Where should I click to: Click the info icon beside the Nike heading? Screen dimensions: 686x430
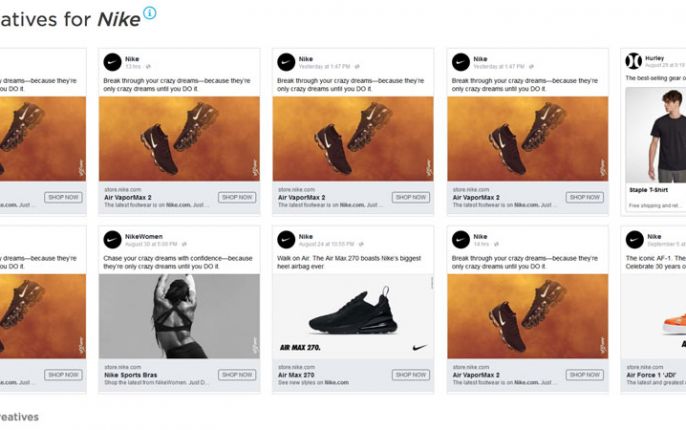(x=150, y=13)
